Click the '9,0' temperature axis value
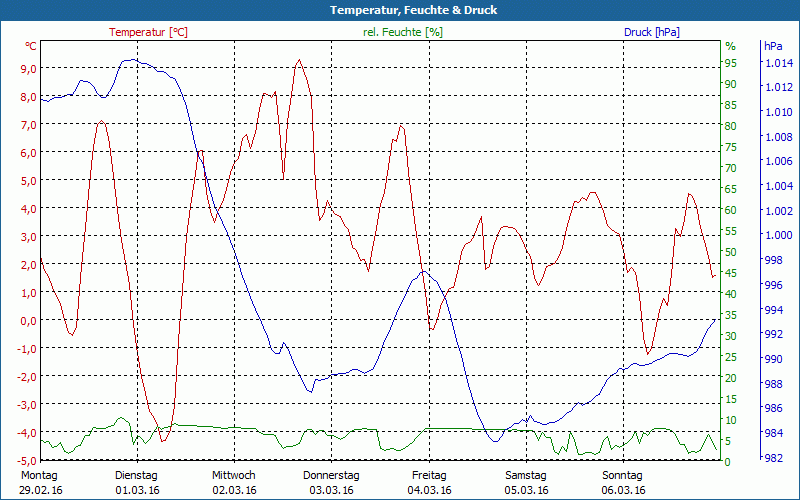The height and width of the screenshot is (500, 800). coord(27,68)
